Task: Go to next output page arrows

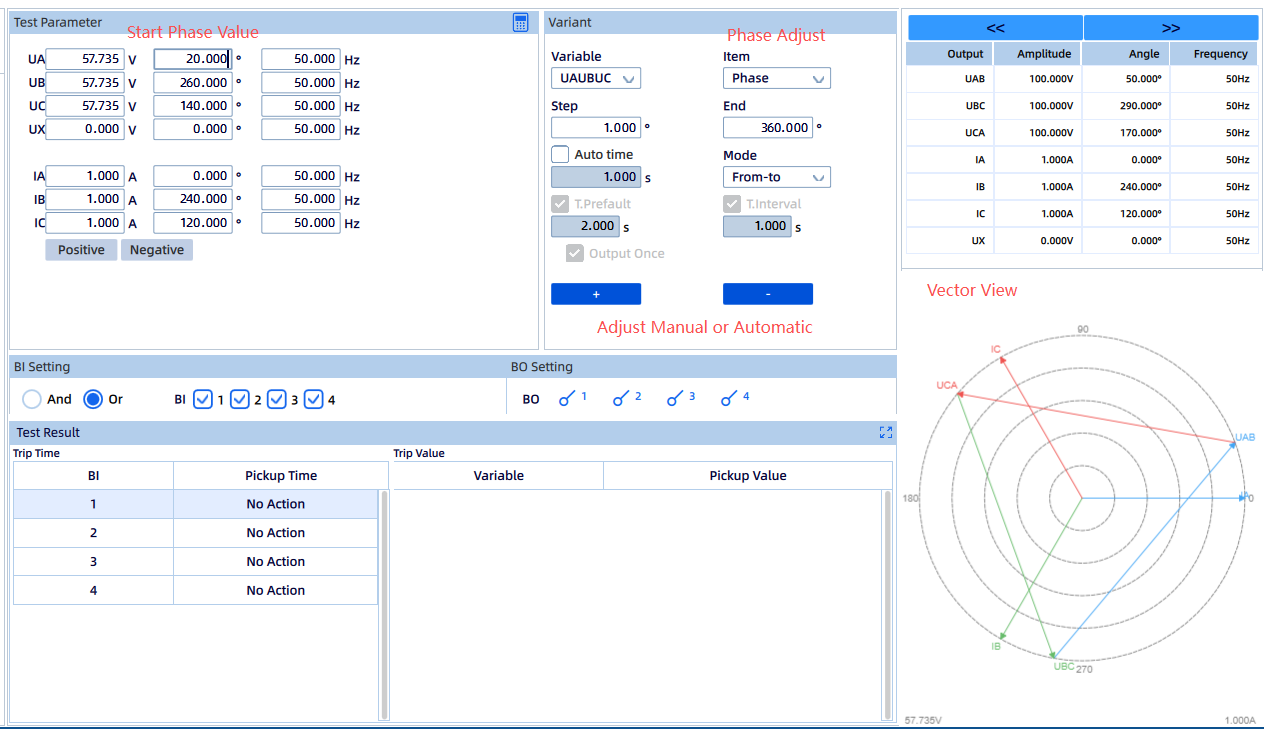Action: click(x=1170, y=28)
